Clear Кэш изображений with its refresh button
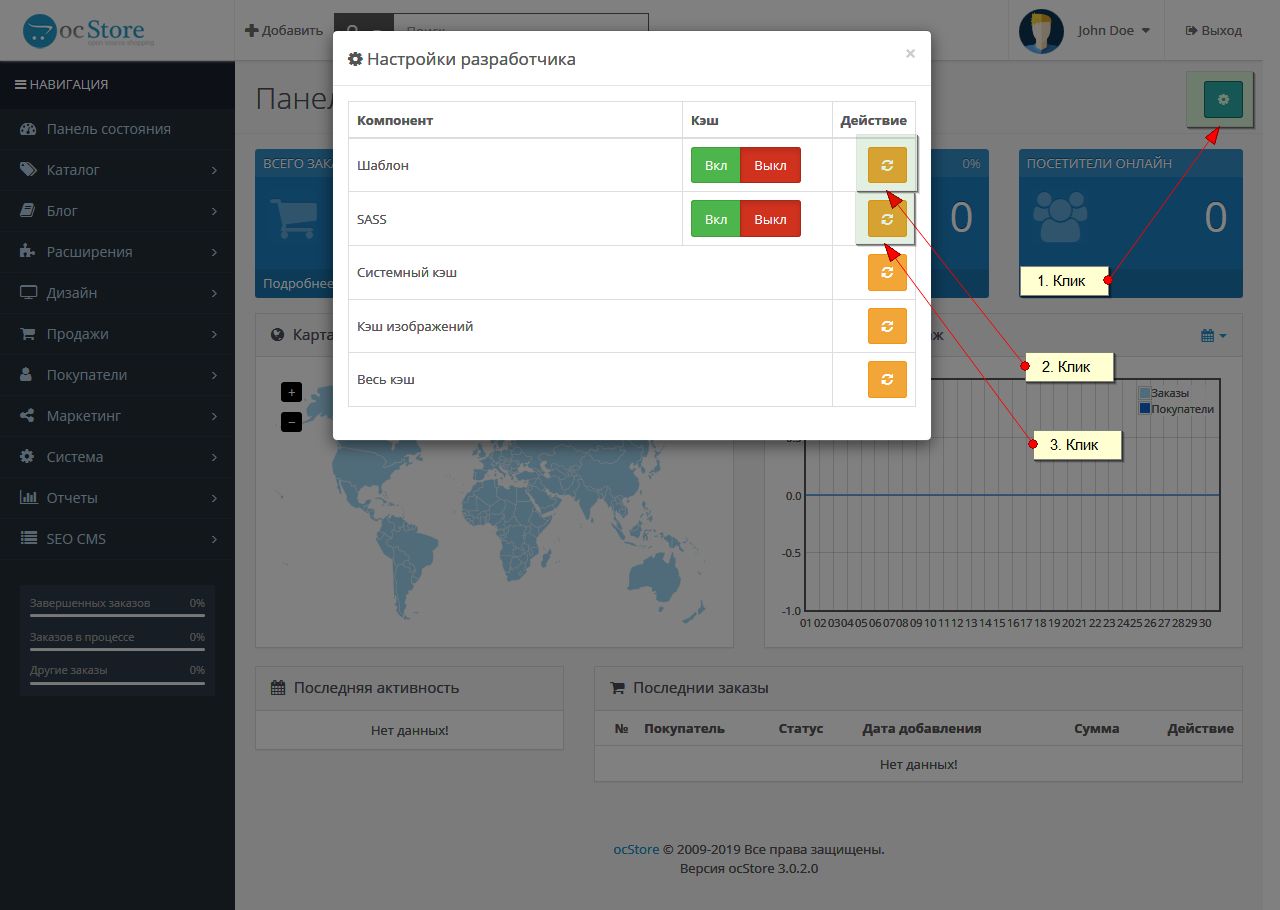This screenshot has width=1280, height=910. click(887, 326)
